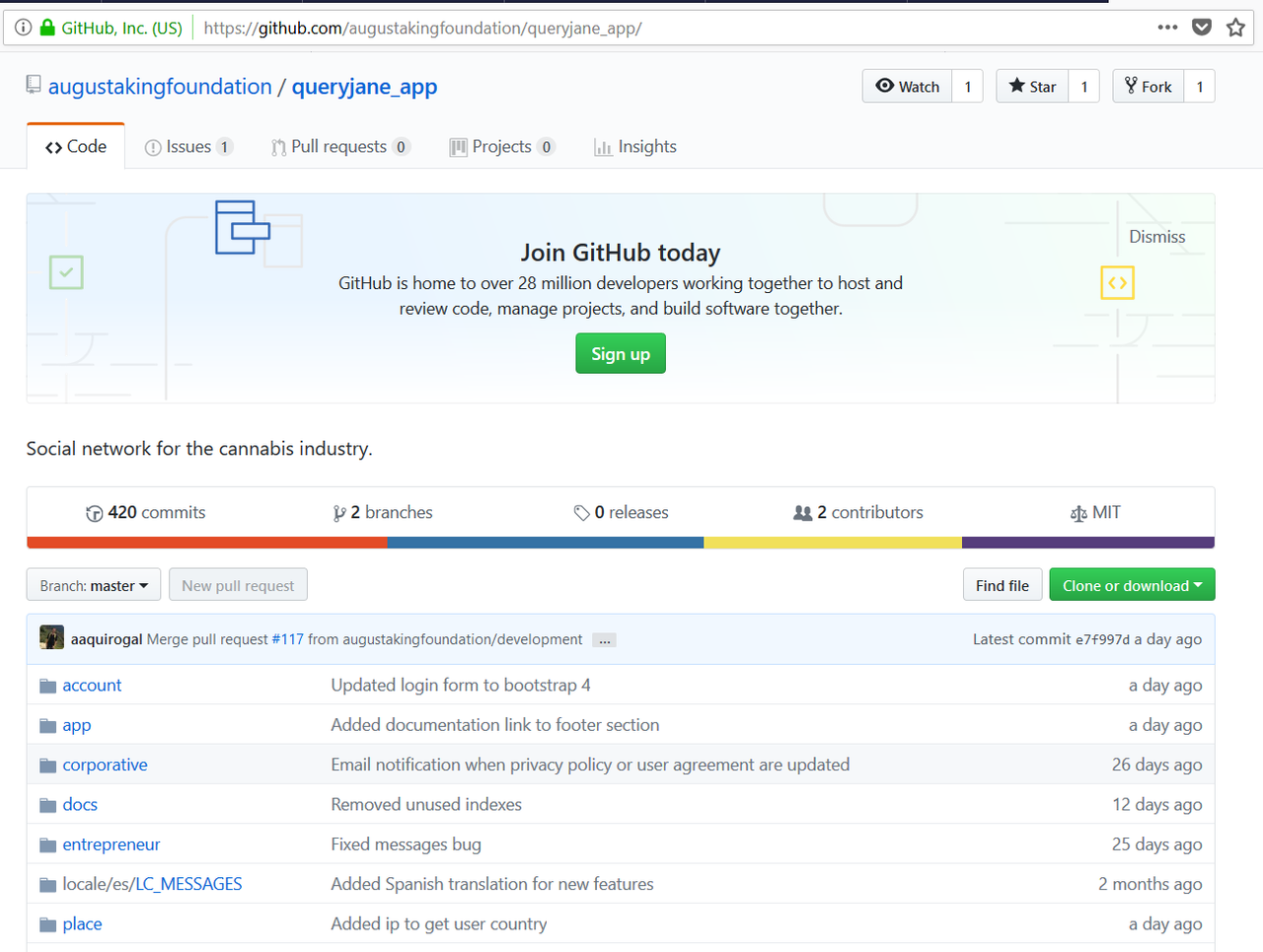The height and width of the screenshot is (952, 1263).
Task: Bookmark this page with the star icon
Action: (x=1235, y=28)
